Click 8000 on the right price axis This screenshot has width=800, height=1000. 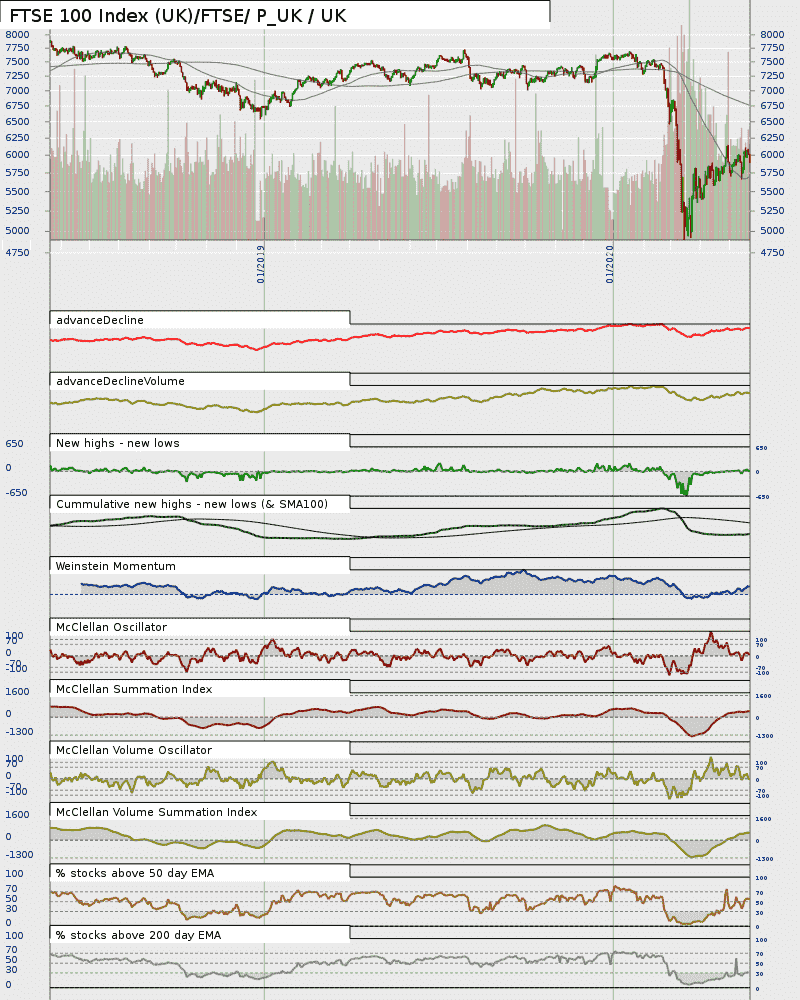772,34
